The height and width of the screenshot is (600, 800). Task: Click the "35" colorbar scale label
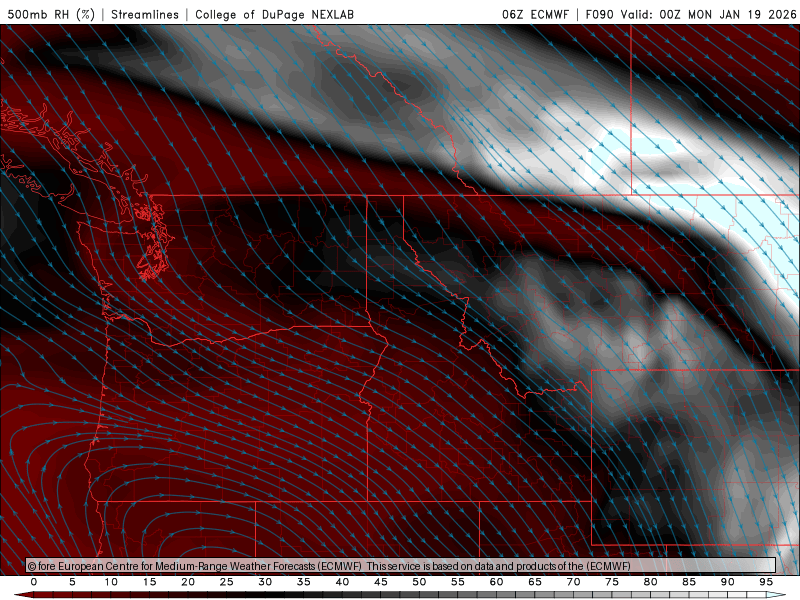304,582
